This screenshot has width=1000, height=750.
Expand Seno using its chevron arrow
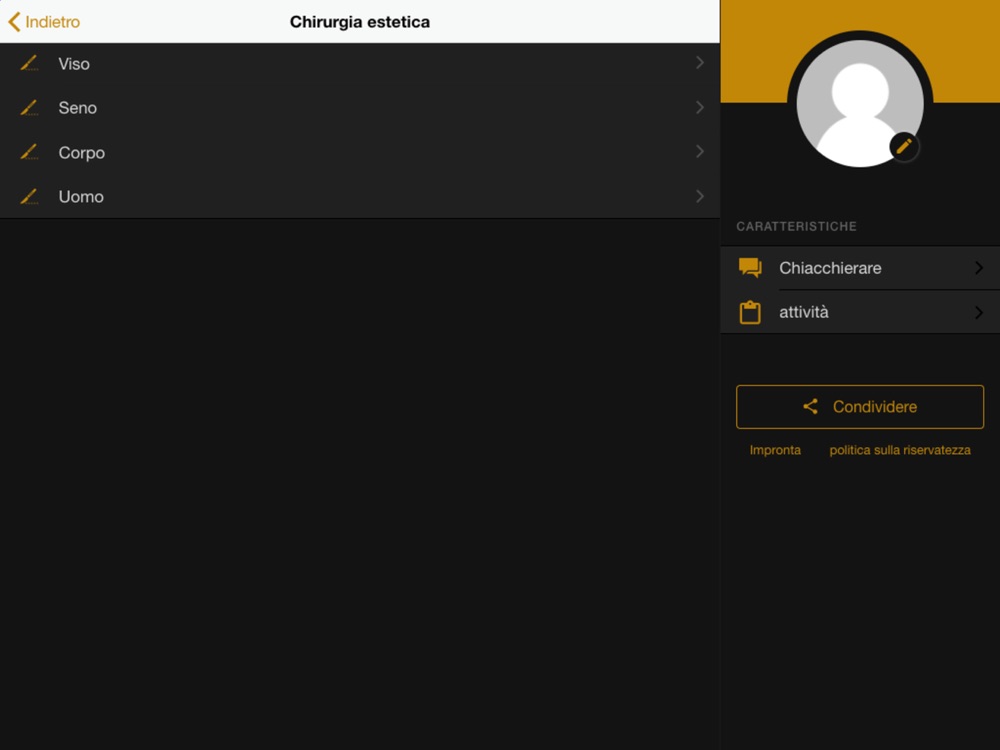pos(700,107)
